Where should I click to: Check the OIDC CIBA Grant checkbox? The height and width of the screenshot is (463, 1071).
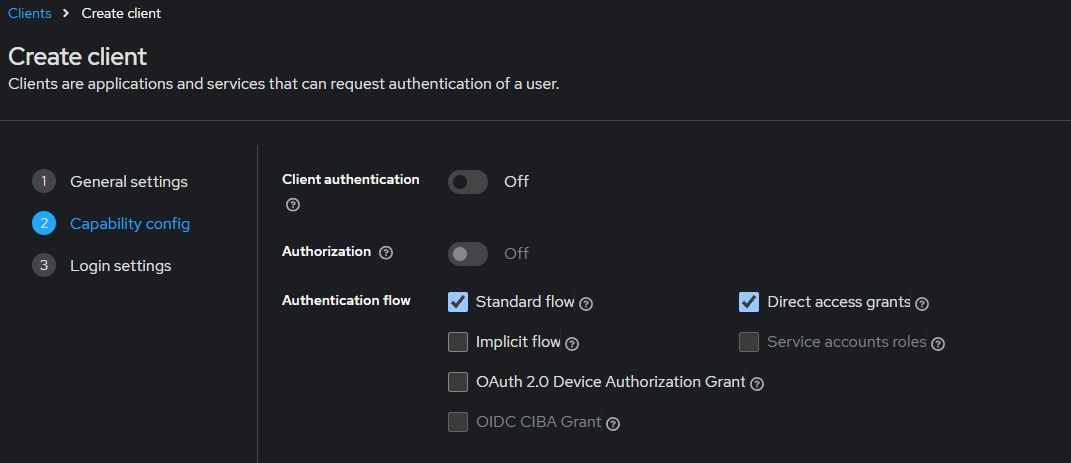click(x=458, y=422)
